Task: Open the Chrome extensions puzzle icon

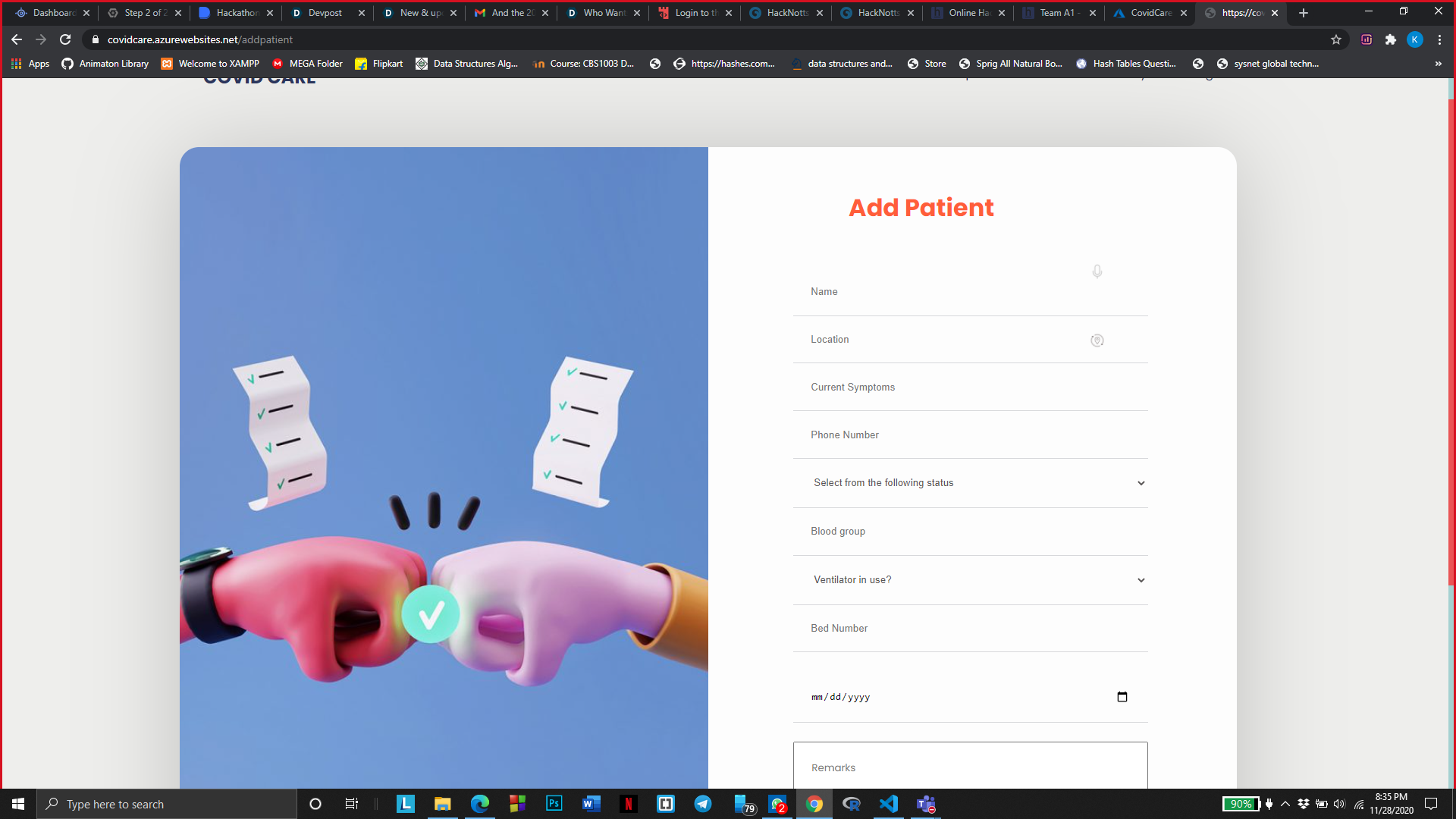Action: tap(1390, 39)
